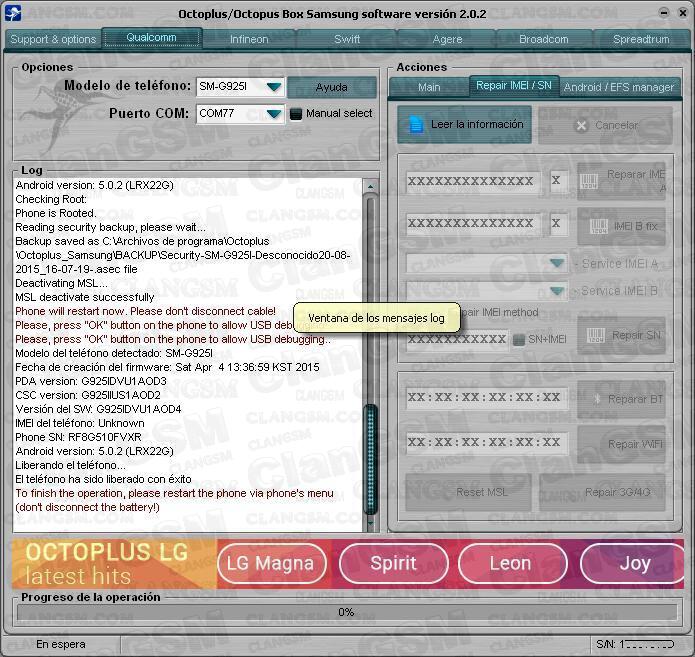Click the operation progress bar at 0%

pos(347,613)
